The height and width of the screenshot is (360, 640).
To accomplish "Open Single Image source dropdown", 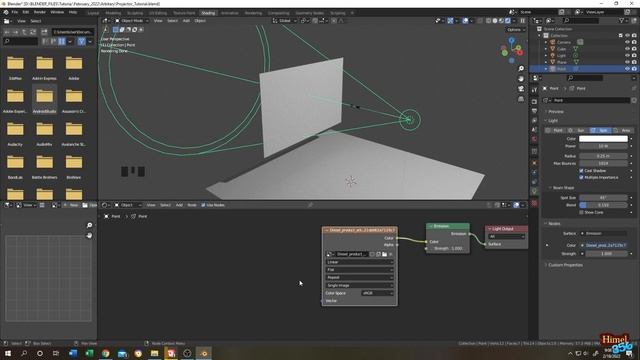I will [359, 285].
